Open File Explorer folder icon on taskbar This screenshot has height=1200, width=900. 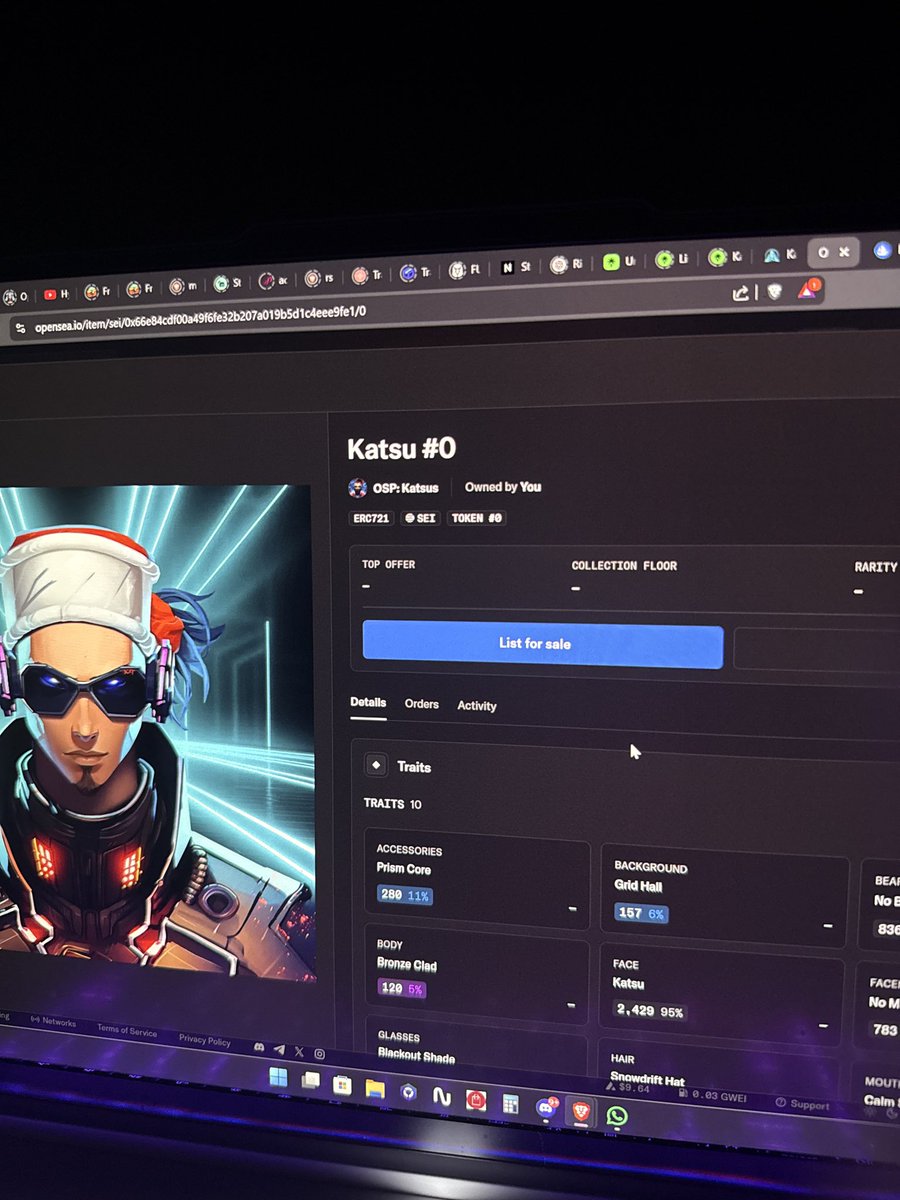click(375, 1087)
